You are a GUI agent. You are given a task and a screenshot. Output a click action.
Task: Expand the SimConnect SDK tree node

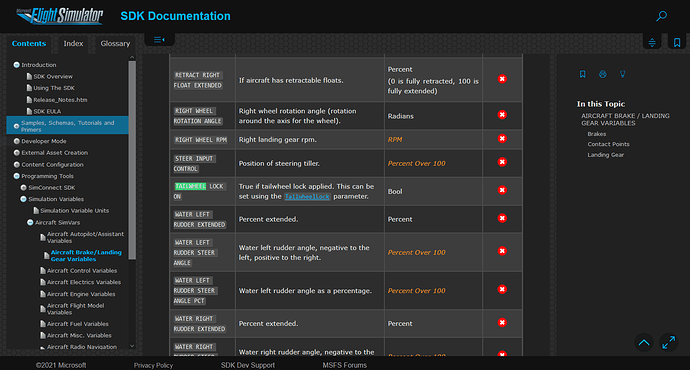click(23, 187)
